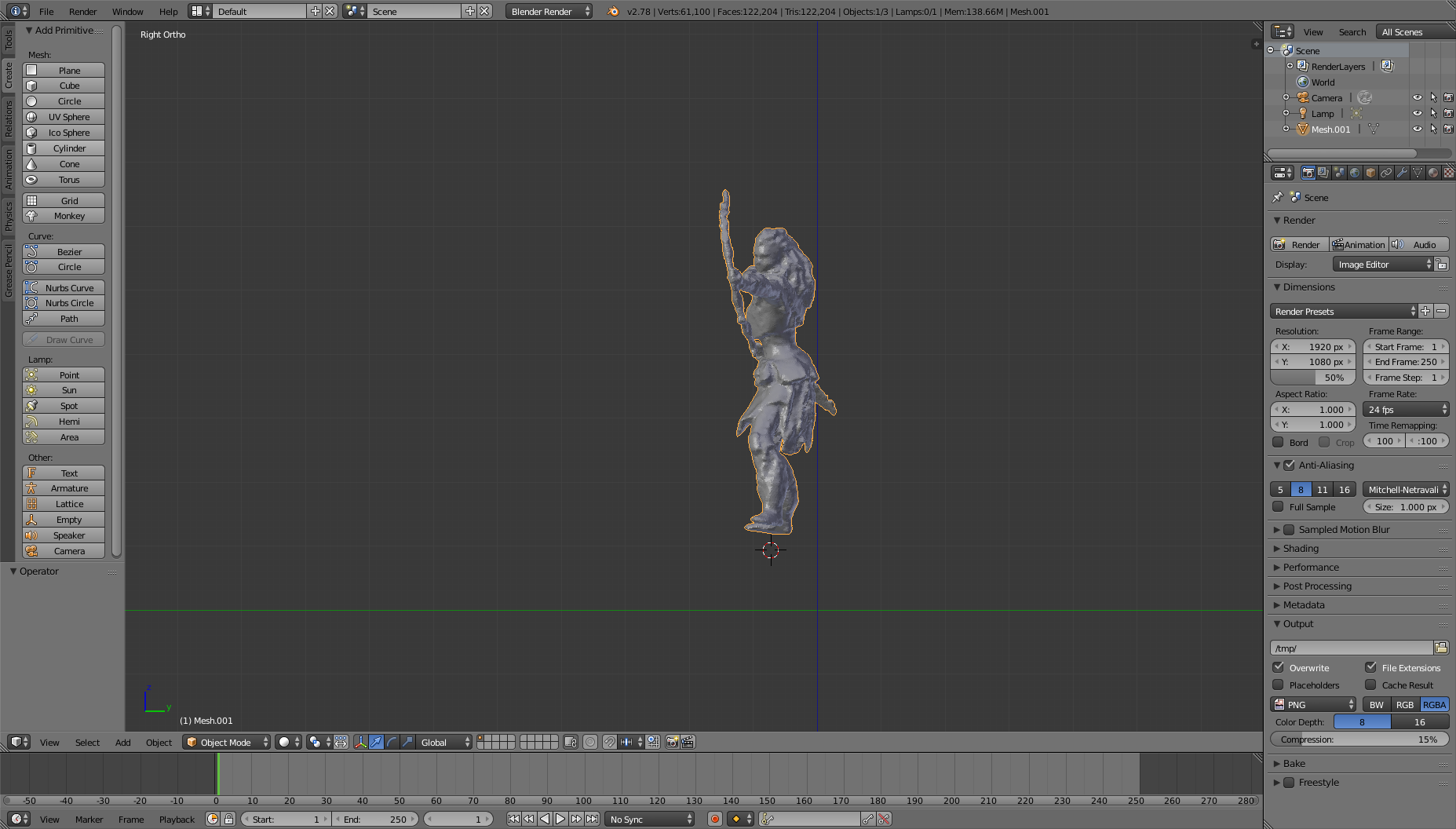The width and height of the screenshot is (1456, 829).
Task: Toggle the 3D manipulator axes widget
Action: click(360, 742)
